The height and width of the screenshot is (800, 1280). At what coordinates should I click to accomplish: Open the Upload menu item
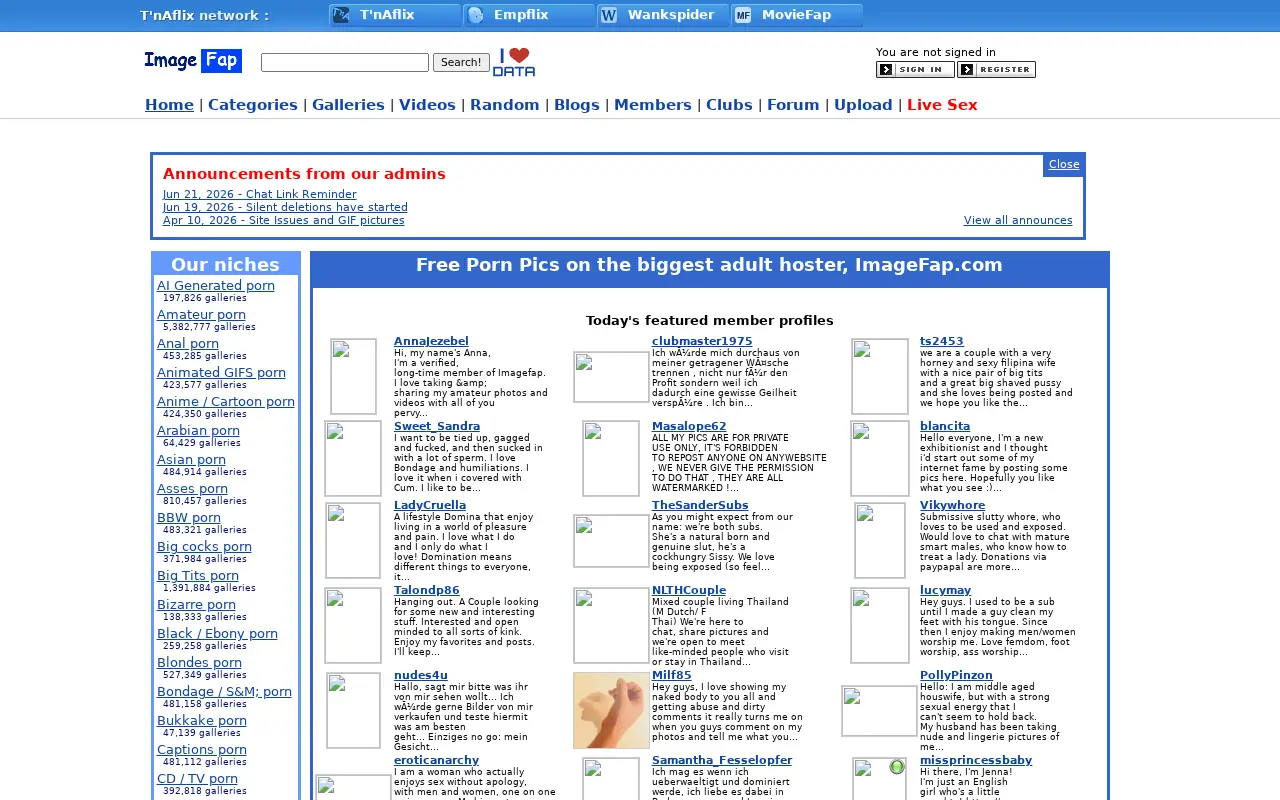(863, 105)
